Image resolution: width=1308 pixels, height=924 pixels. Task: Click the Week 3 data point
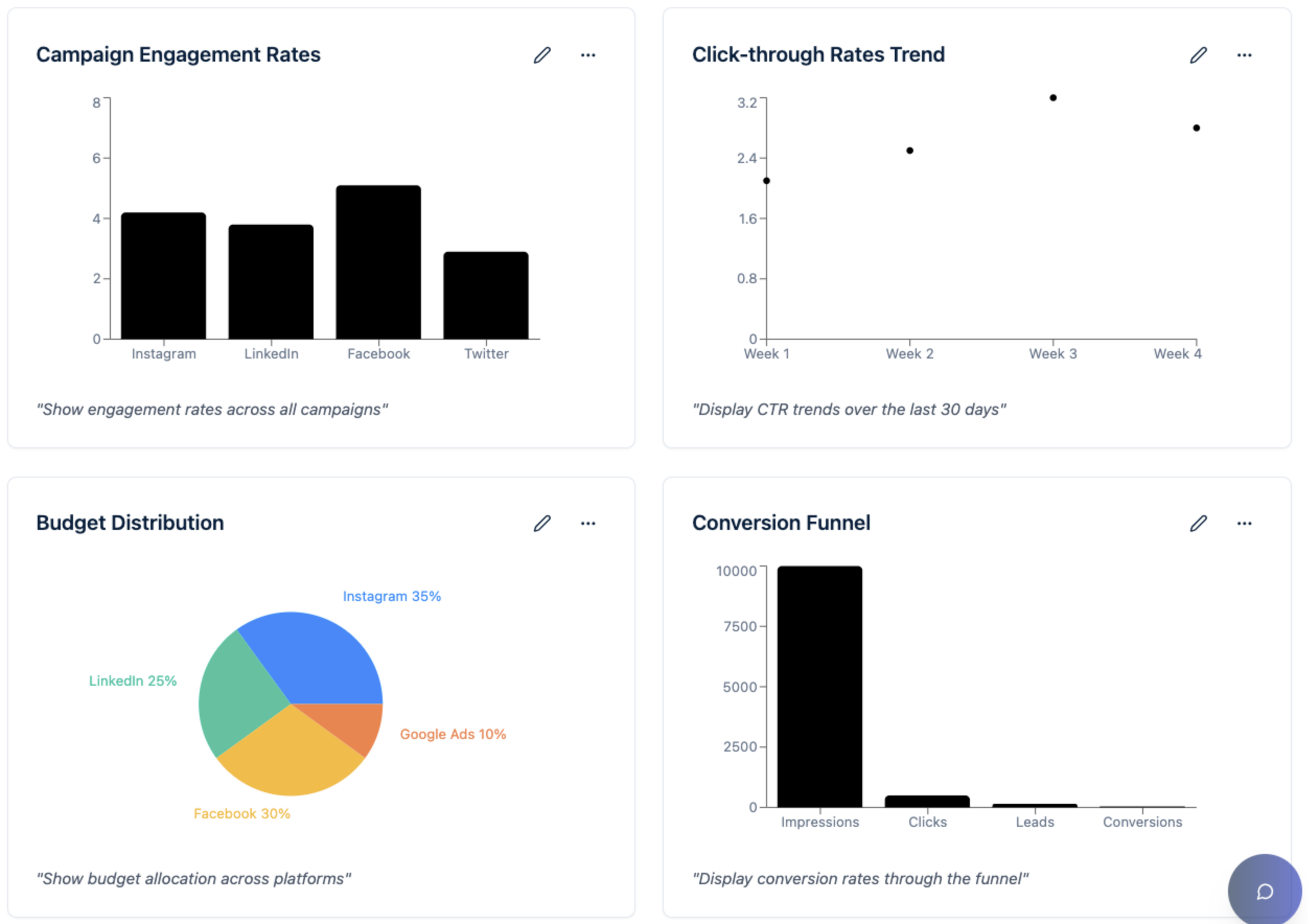[1054, 98]
